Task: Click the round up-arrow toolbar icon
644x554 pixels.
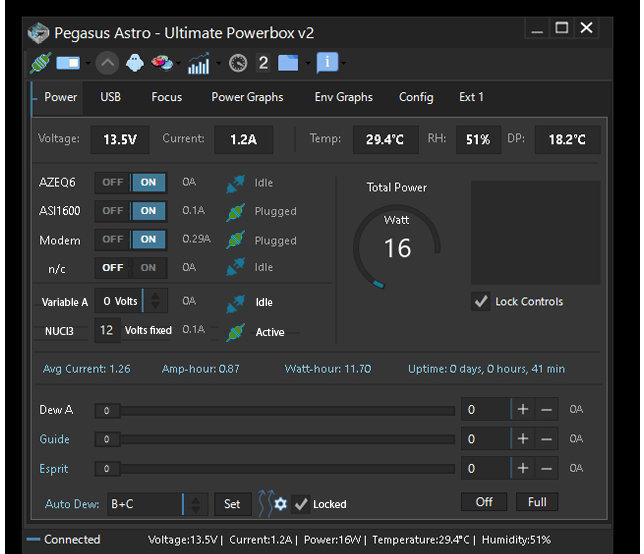Action: click(x=107, y=63)
